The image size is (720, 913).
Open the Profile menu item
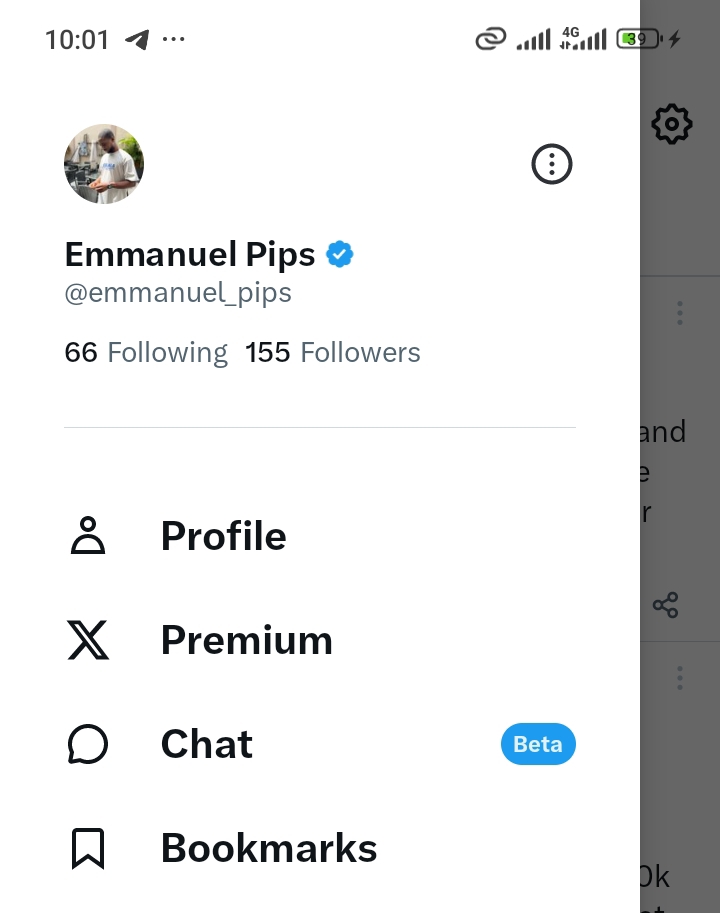coord(320,536)
